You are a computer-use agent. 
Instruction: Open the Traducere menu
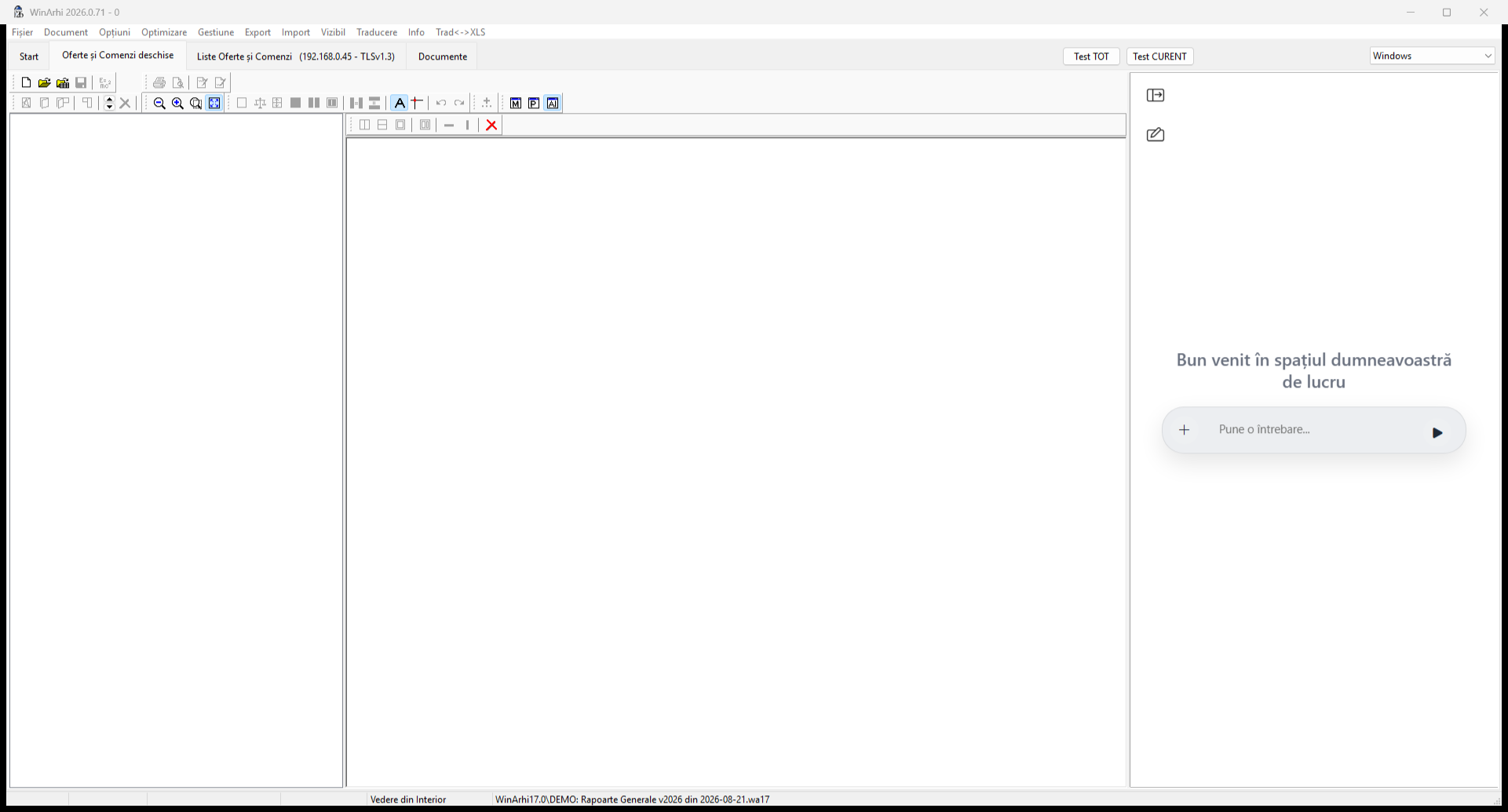(377, 32)
